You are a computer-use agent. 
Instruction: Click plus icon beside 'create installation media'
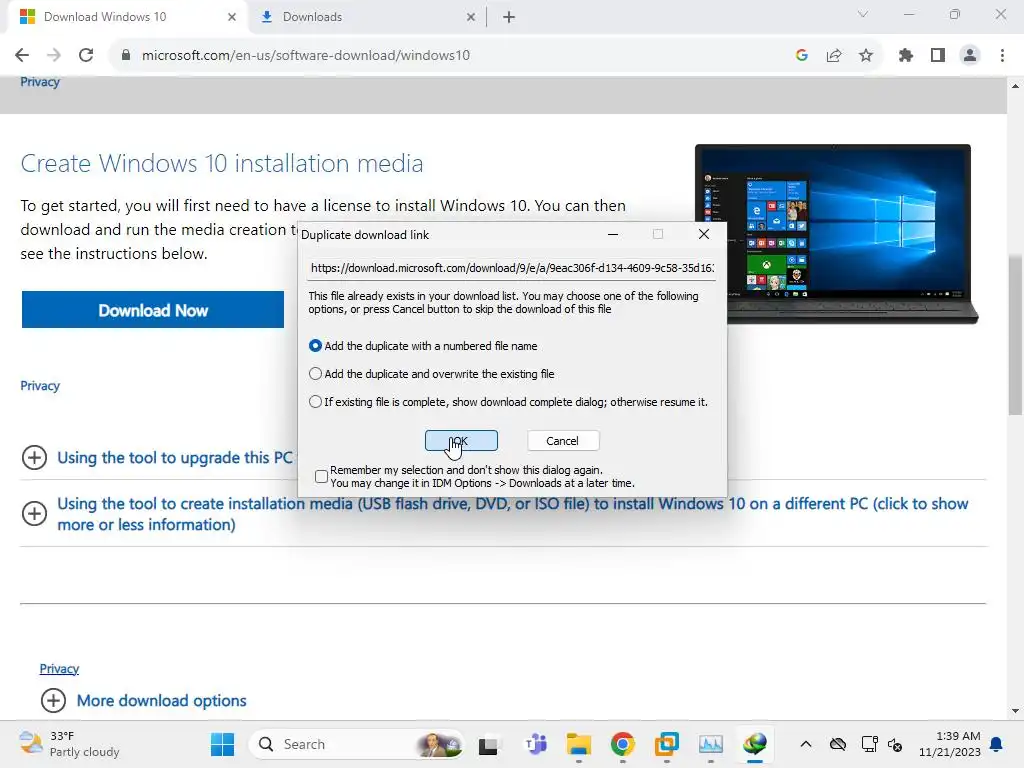(34, 514)
